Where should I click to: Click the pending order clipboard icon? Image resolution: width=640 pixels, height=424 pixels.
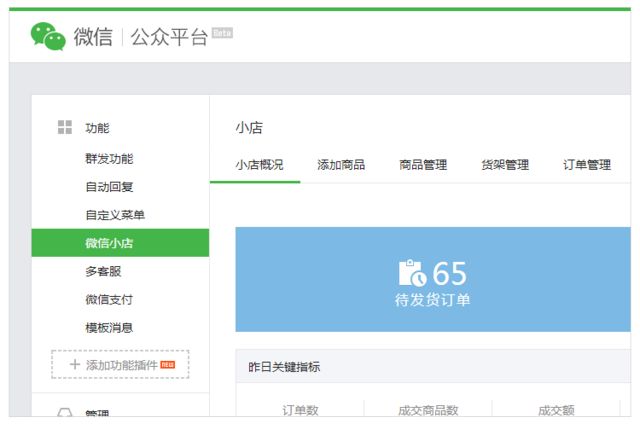pos(412,273)
